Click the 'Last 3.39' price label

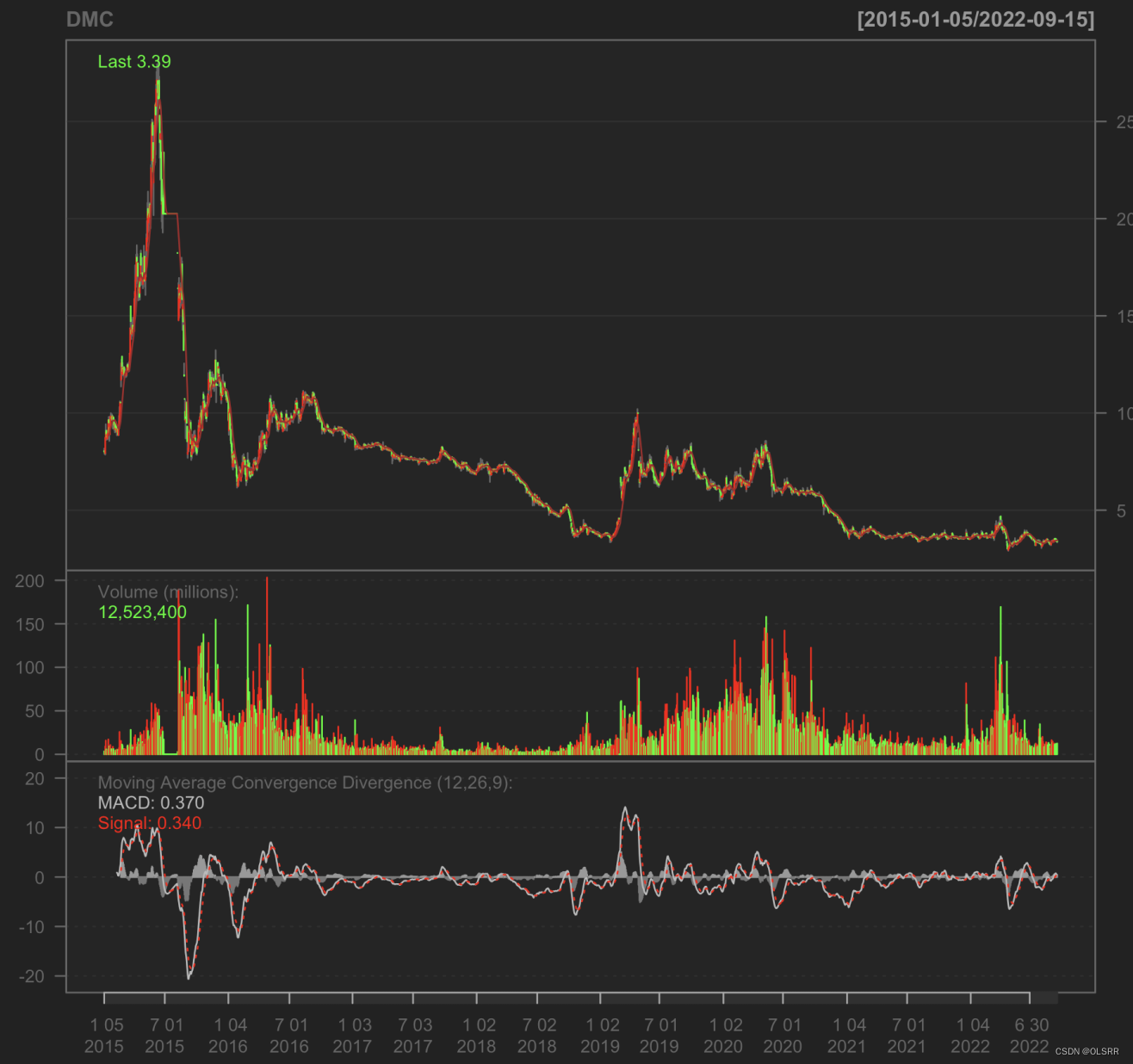click(134, 62)
